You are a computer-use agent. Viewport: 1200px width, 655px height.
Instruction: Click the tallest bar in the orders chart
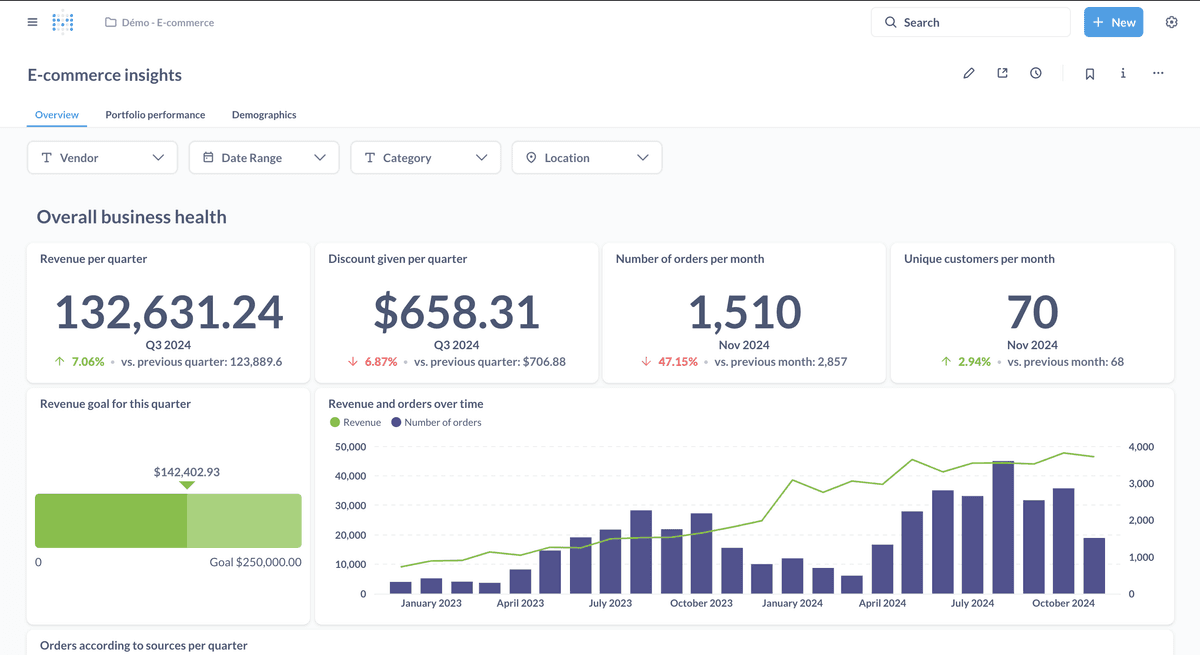(x=1003, y=527)
